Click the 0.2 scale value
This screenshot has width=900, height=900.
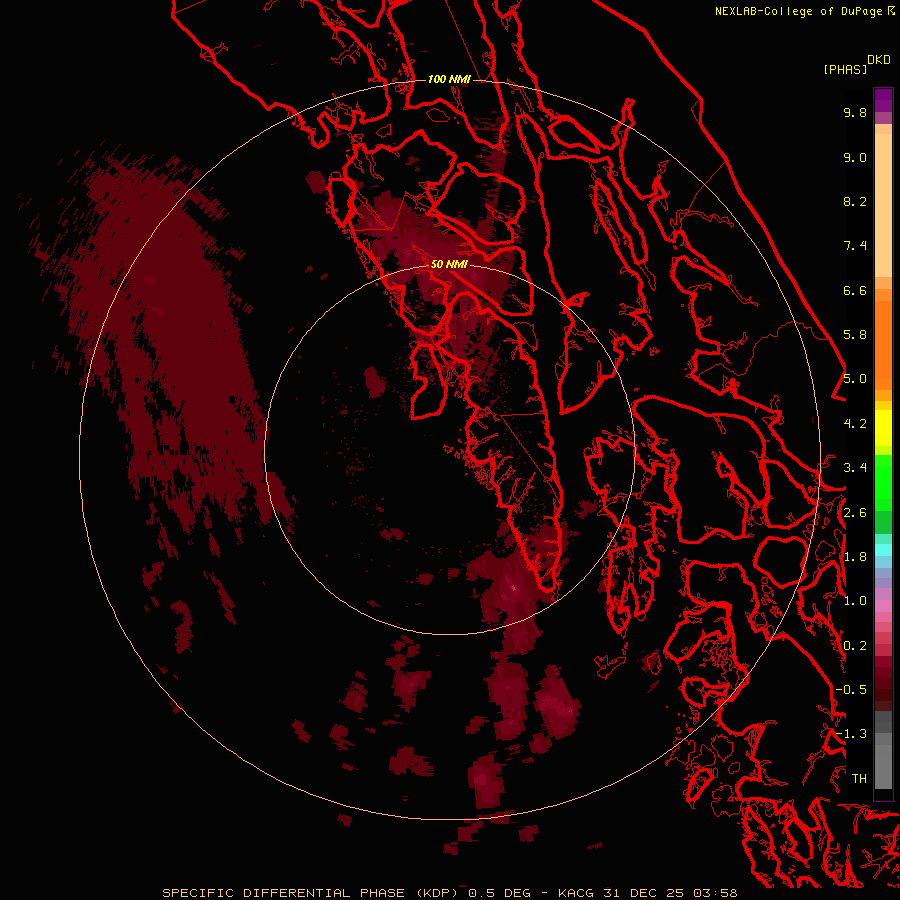pos(855,646)
